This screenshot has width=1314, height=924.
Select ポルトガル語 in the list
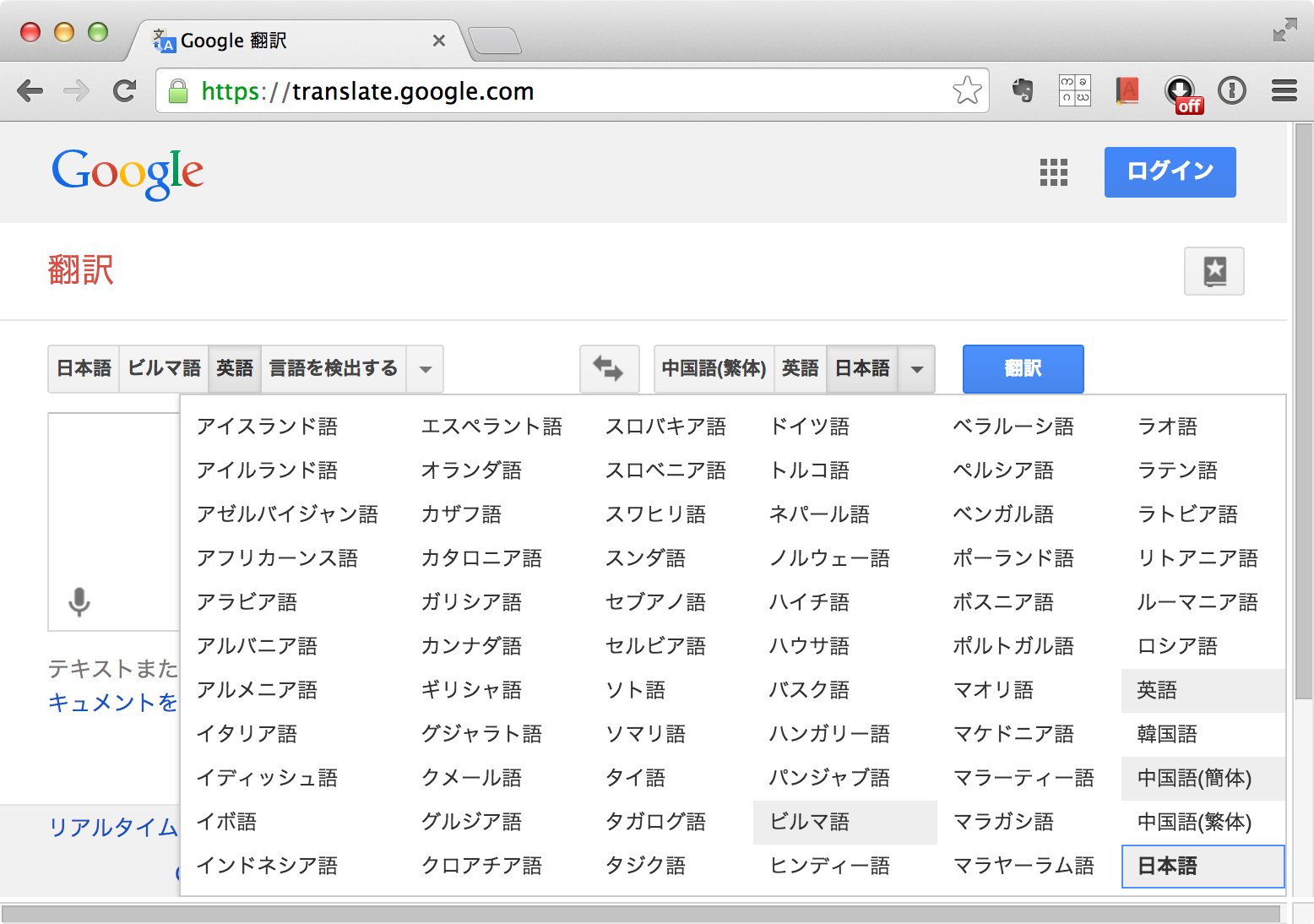pyautogui.click(x=1013, y=646)
